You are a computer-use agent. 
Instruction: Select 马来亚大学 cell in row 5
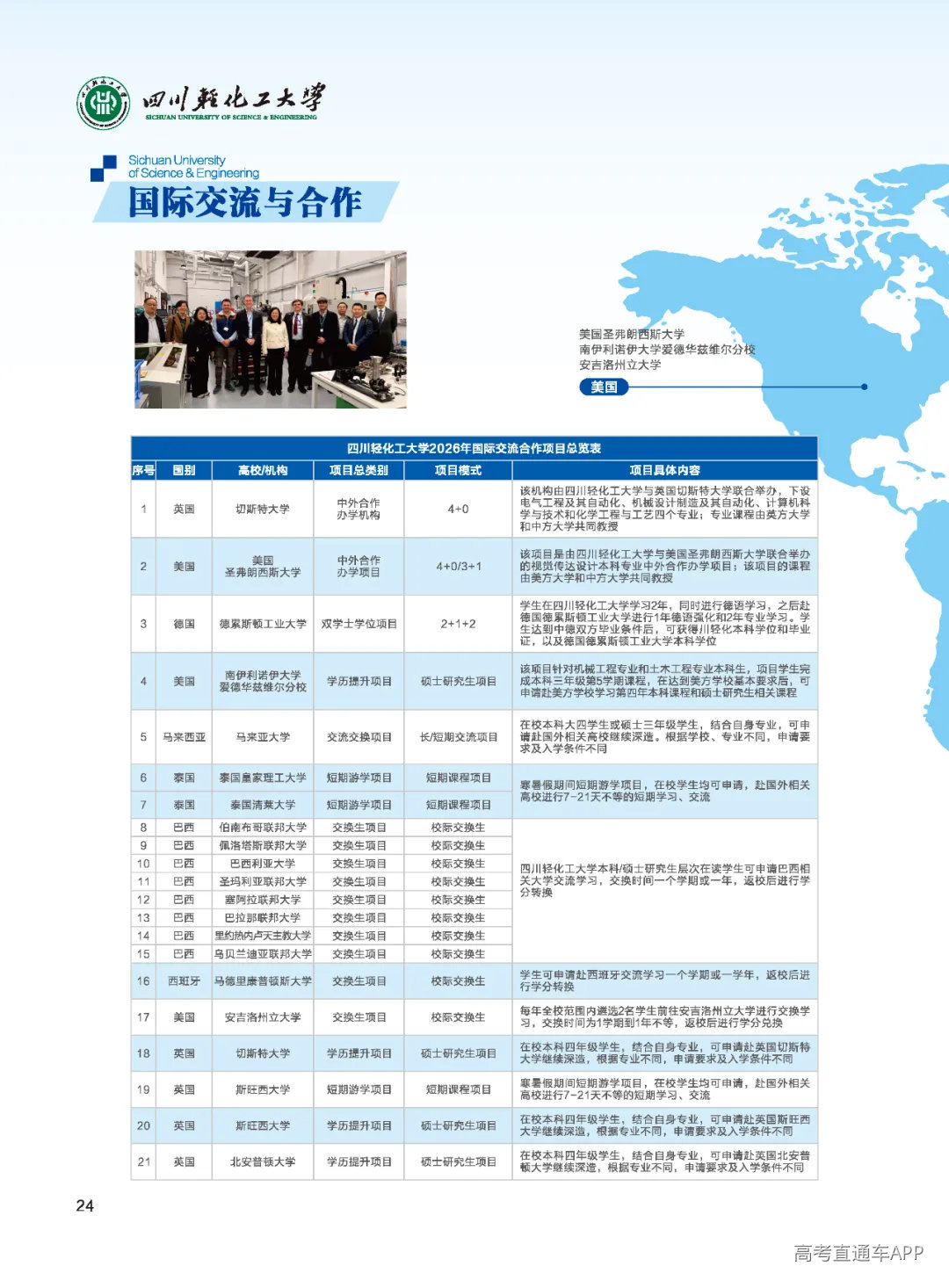[263, 737]
